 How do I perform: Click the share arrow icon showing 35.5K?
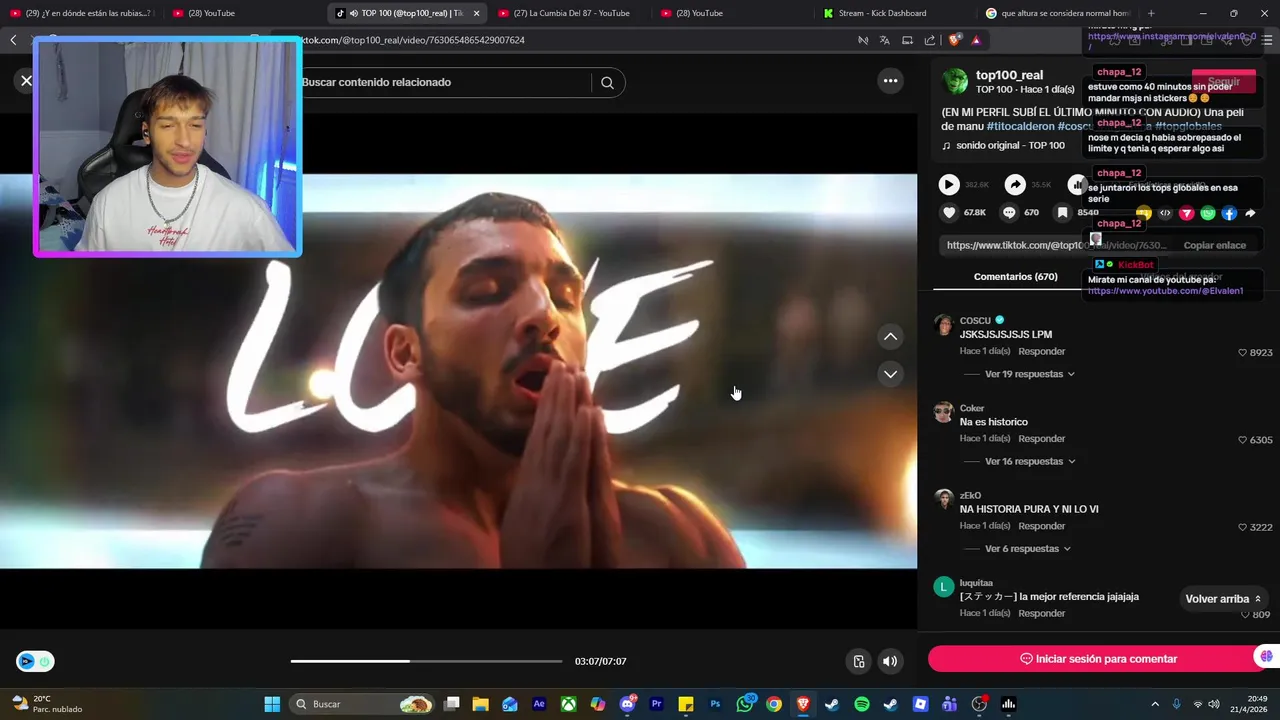tap(1015, 185)
